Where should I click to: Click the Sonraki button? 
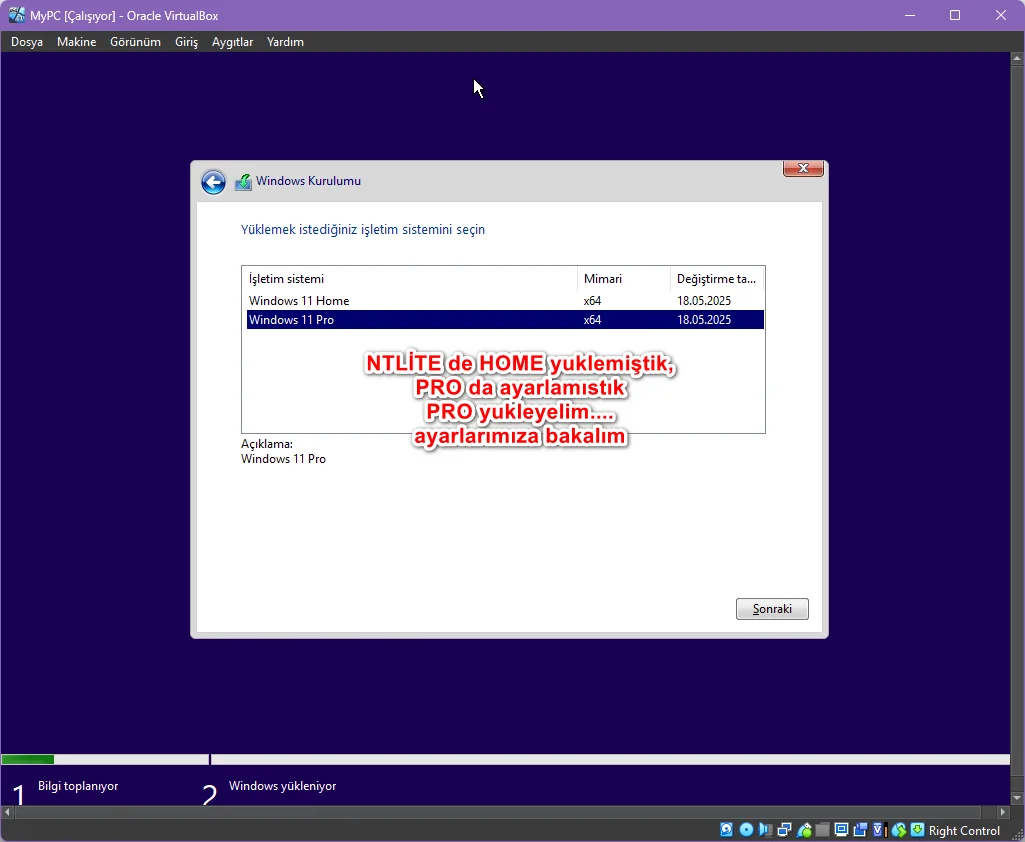pos(772,609)
